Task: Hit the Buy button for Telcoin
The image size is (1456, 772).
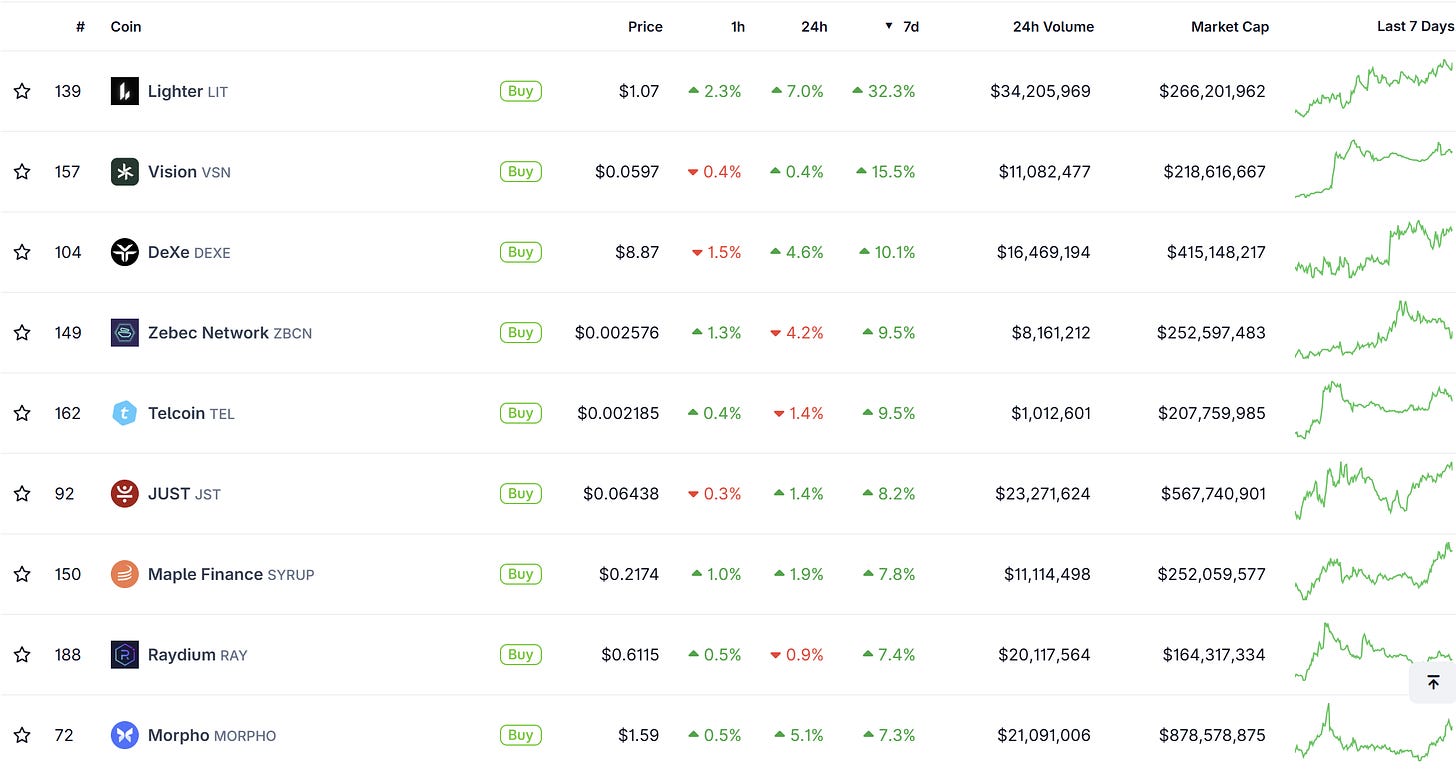Action: click(x=521, y=413)
